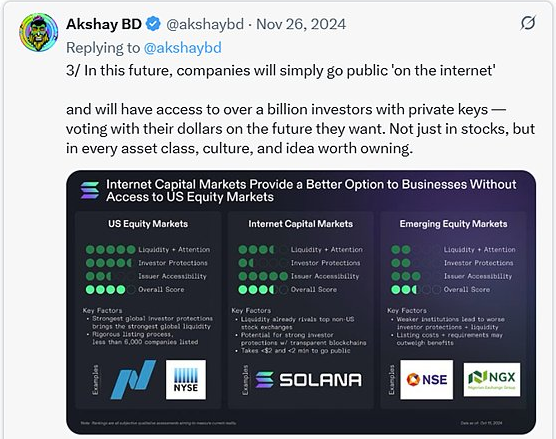Click the NGX Nigerian Exchange logo

492,379
